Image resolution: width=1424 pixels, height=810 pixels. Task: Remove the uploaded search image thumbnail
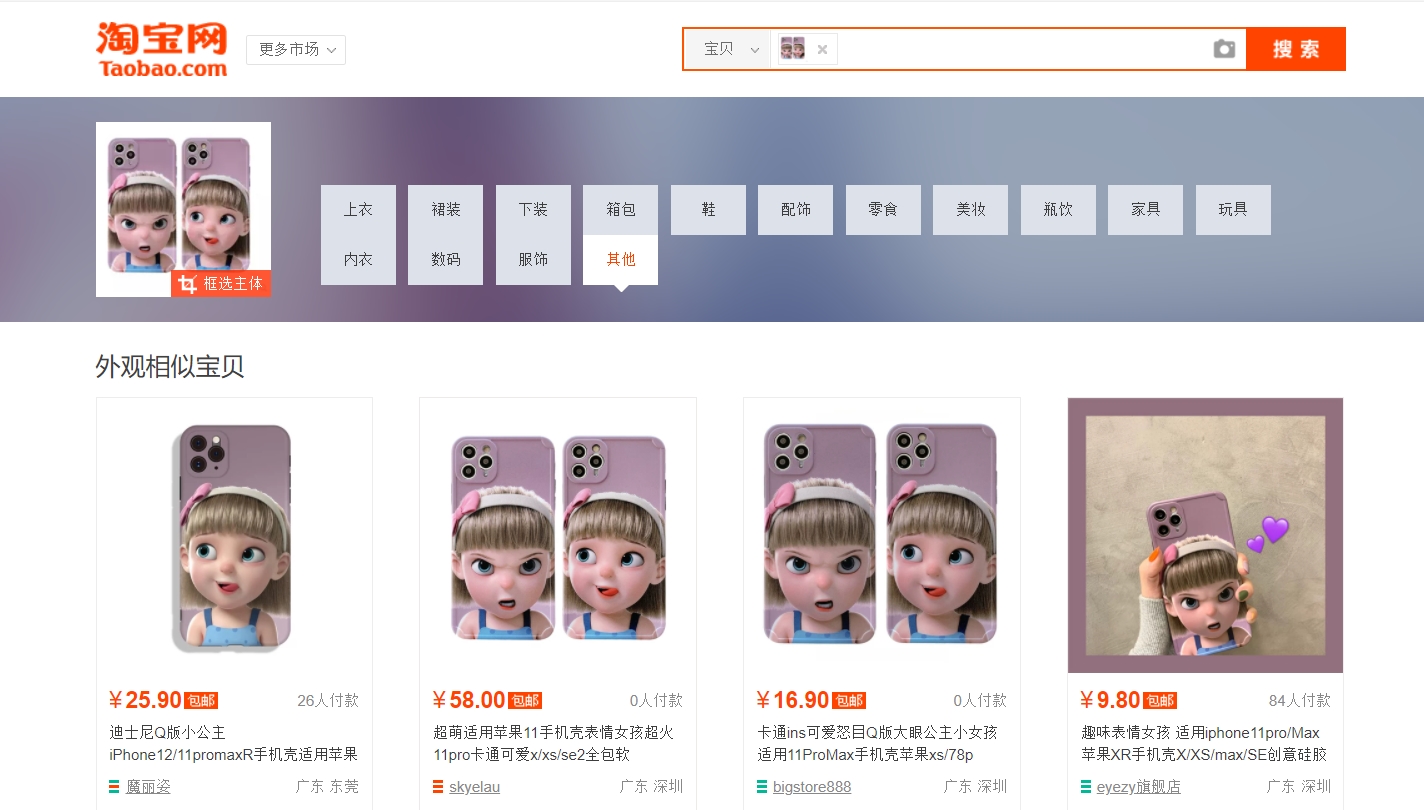coord(822,49)
